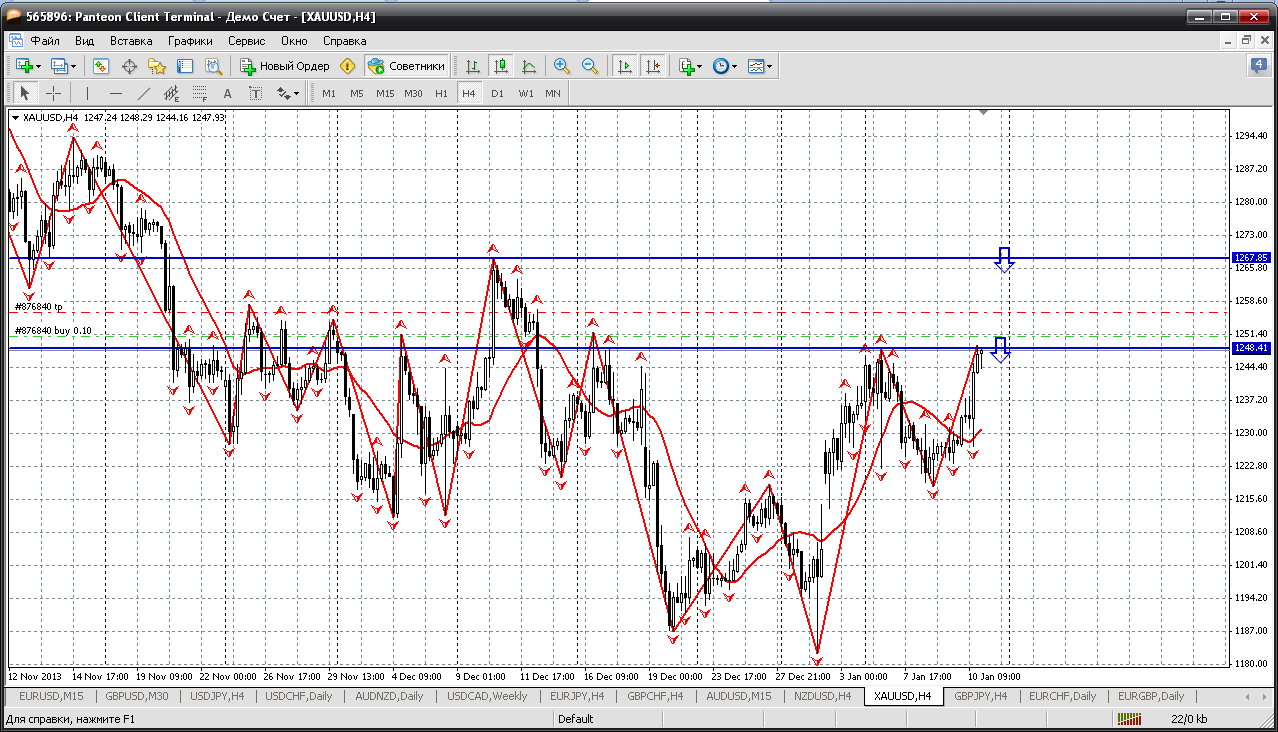Select the trendline drawing tool
Image resolution: width=1278 pixels, height=732 pixels.
coord(143,93)
